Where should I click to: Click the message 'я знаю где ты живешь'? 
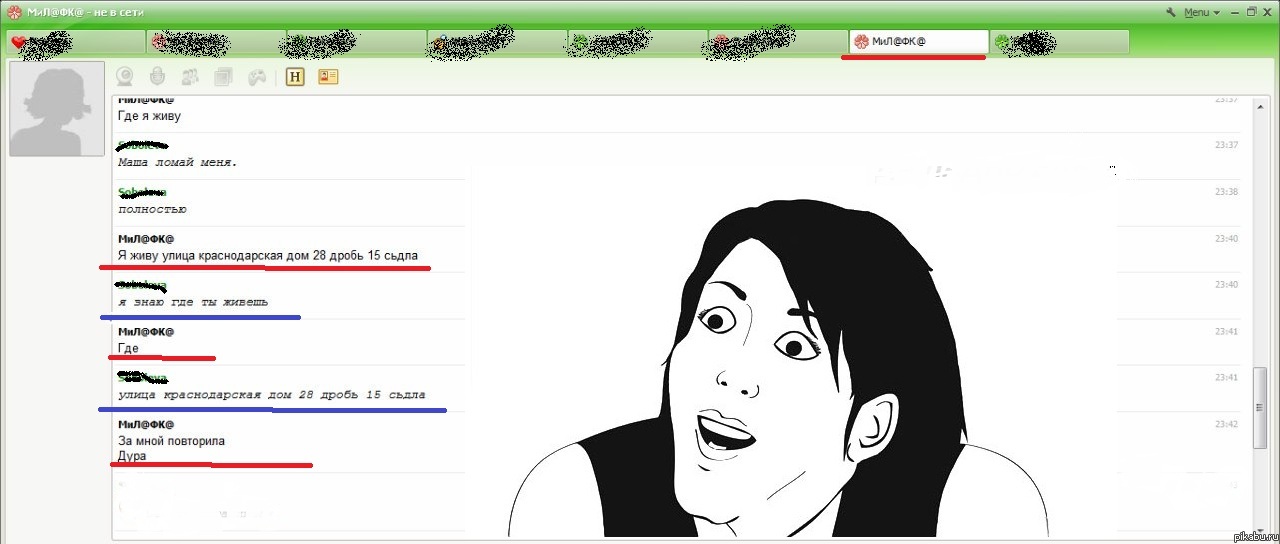pyautogui.click(x=192, y=302)
